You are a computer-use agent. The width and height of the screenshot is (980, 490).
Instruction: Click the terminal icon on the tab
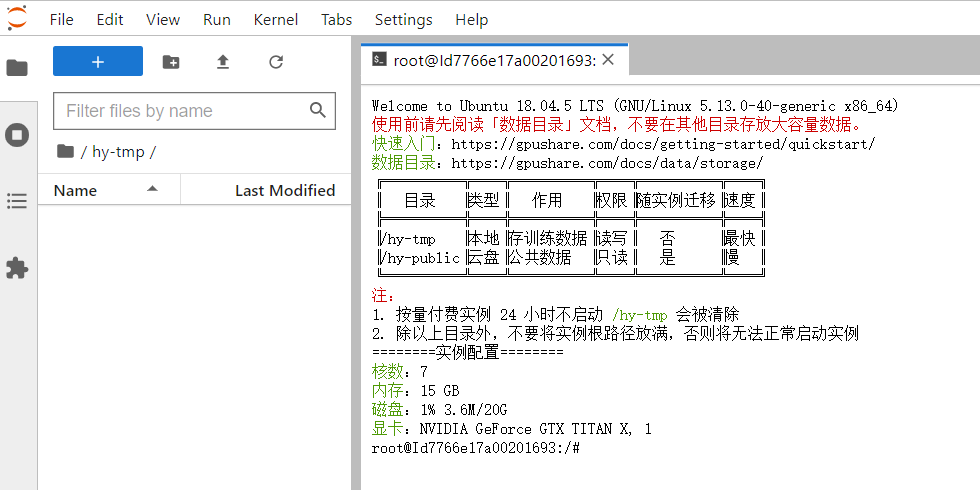coord(379,59)
